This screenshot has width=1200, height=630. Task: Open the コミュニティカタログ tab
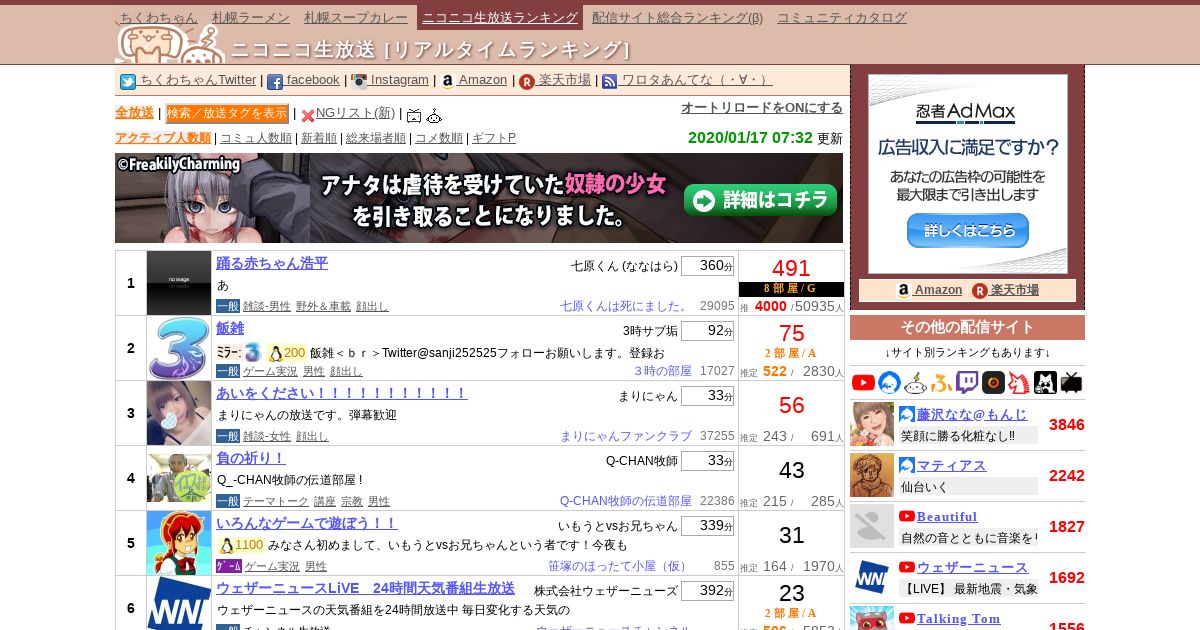842,18
